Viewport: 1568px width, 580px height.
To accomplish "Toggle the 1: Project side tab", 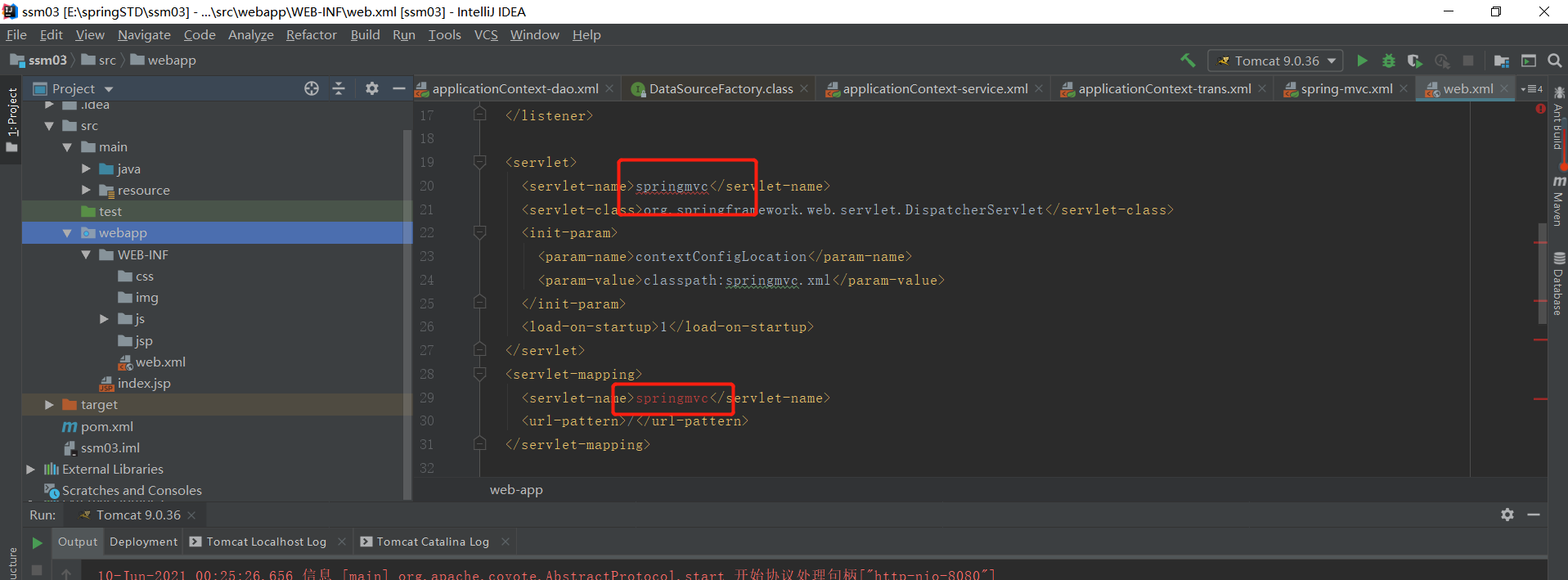I will pyautogui.click(x=11, y=121).
